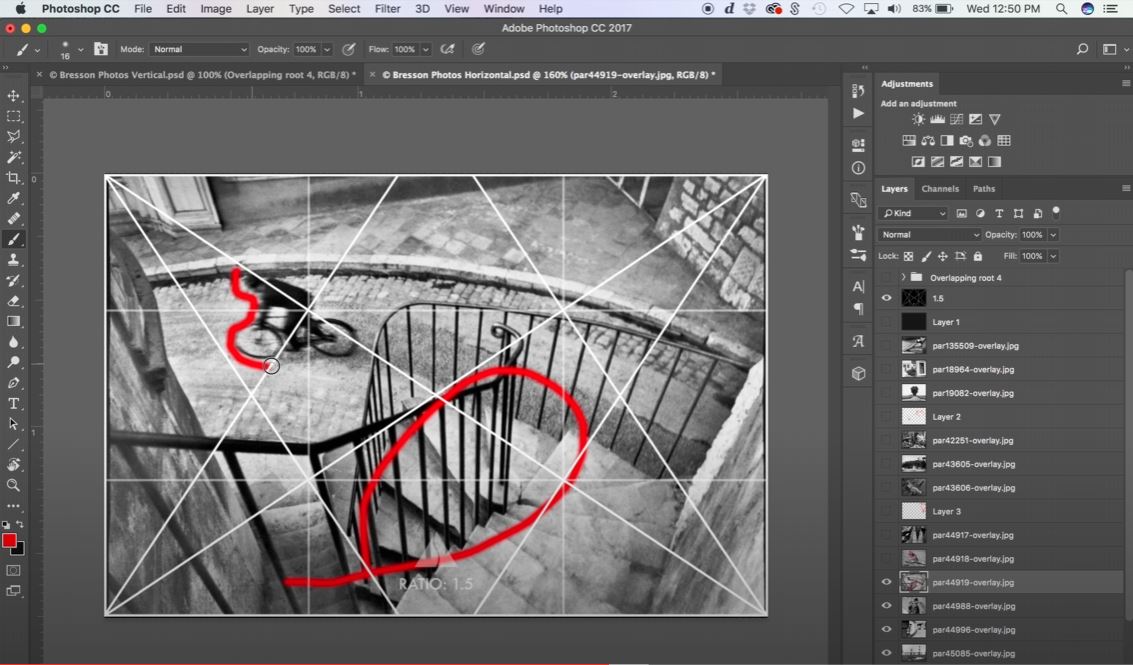Toggle the Brush panel from options bar
The image size is (1133, 665).
pos(100,49)
